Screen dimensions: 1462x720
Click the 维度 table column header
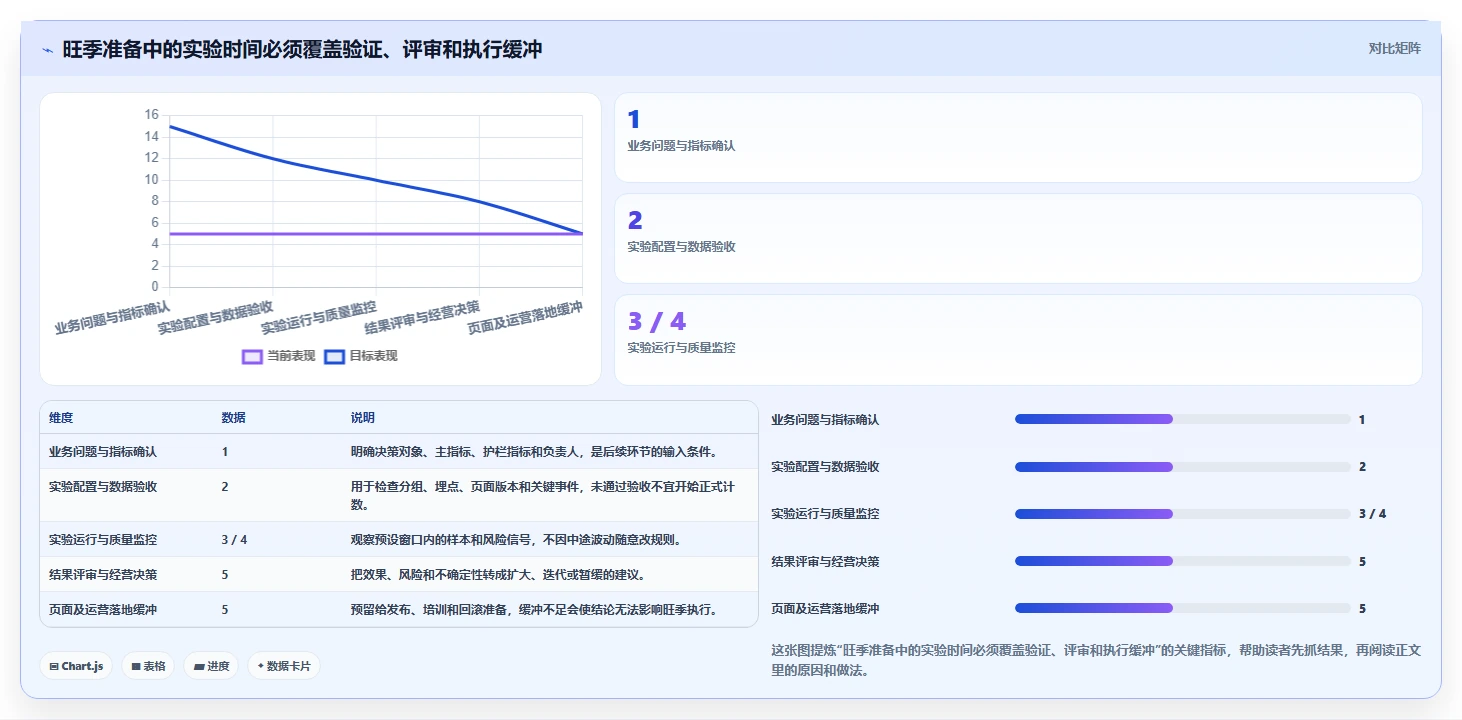click(61, 418)
